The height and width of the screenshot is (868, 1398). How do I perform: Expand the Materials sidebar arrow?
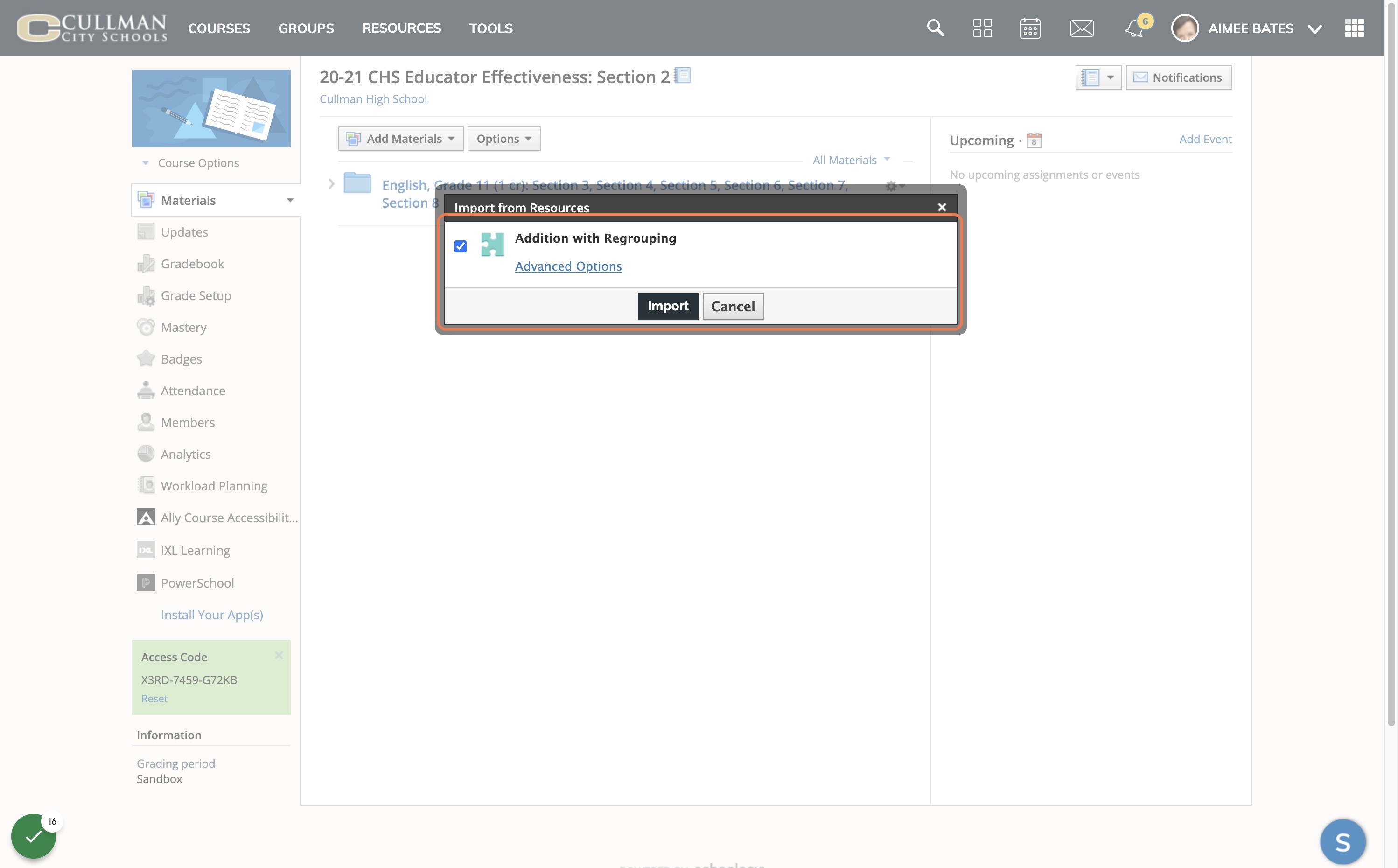(x=290, y=200)
